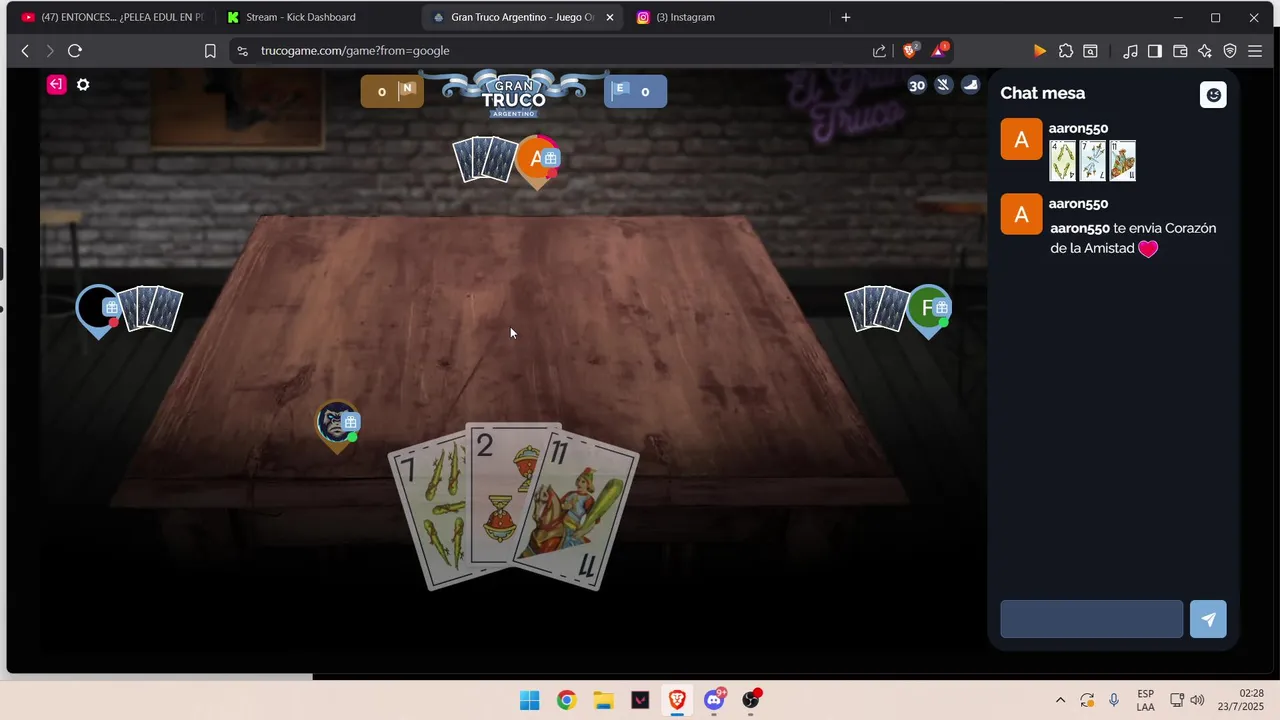Click the 'Chat mesa' heading
The image size is (1280, 720).
tap(1042, 93)
